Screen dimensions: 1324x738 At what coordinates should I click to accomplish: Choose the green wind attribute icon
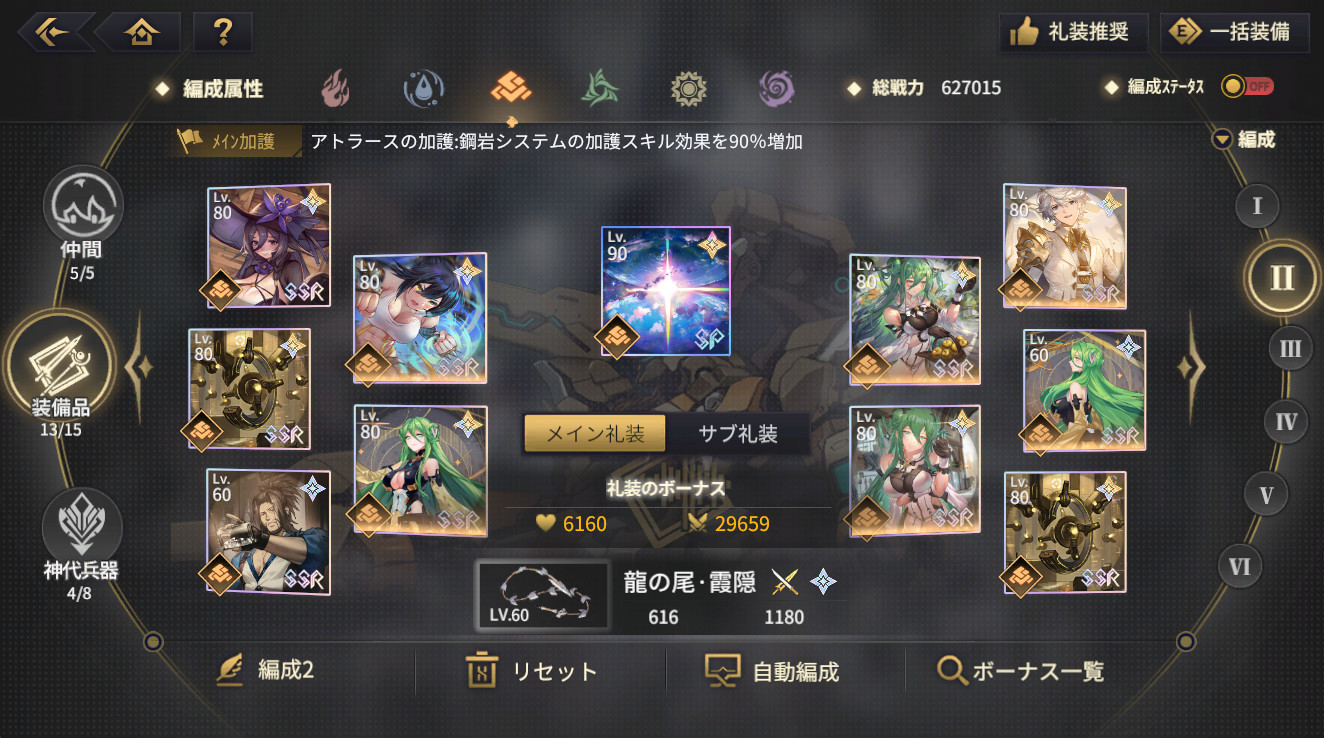click(599, 89)
